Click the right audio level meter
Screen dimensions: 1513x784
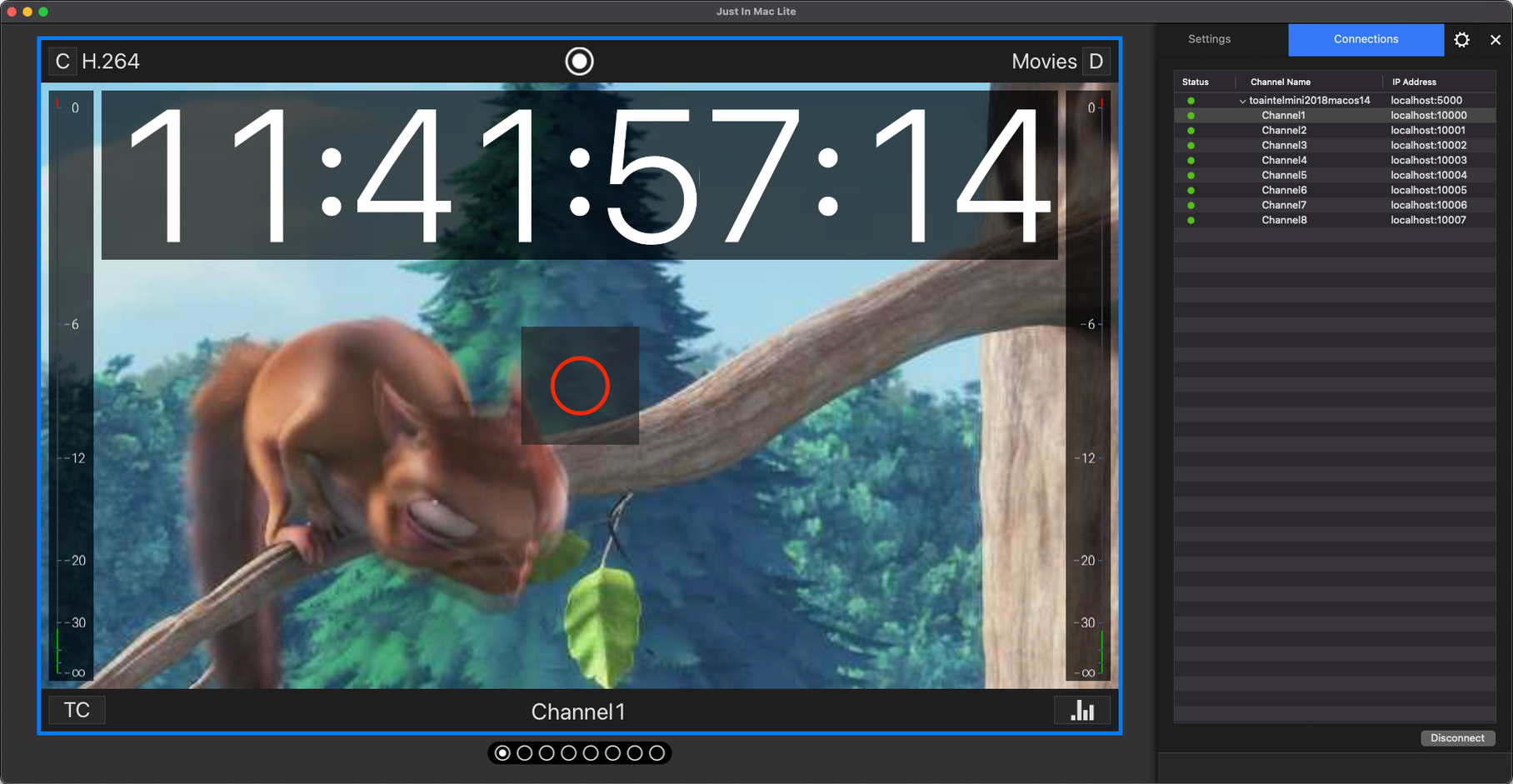pos(1088,386)
